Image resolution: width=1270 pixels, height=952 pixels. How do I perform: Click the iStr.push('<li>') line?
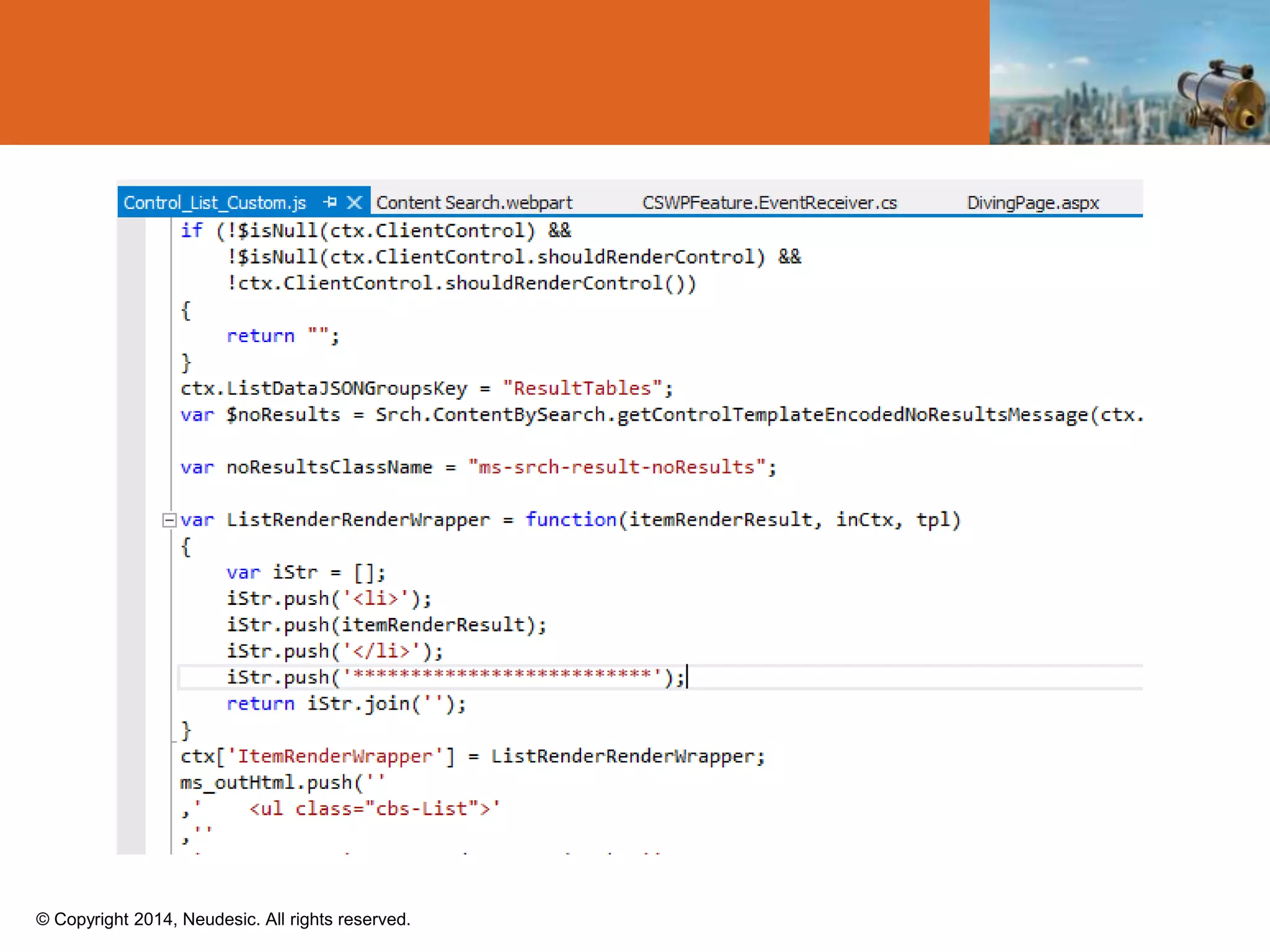pyautogui.click(x=329, y=599)
